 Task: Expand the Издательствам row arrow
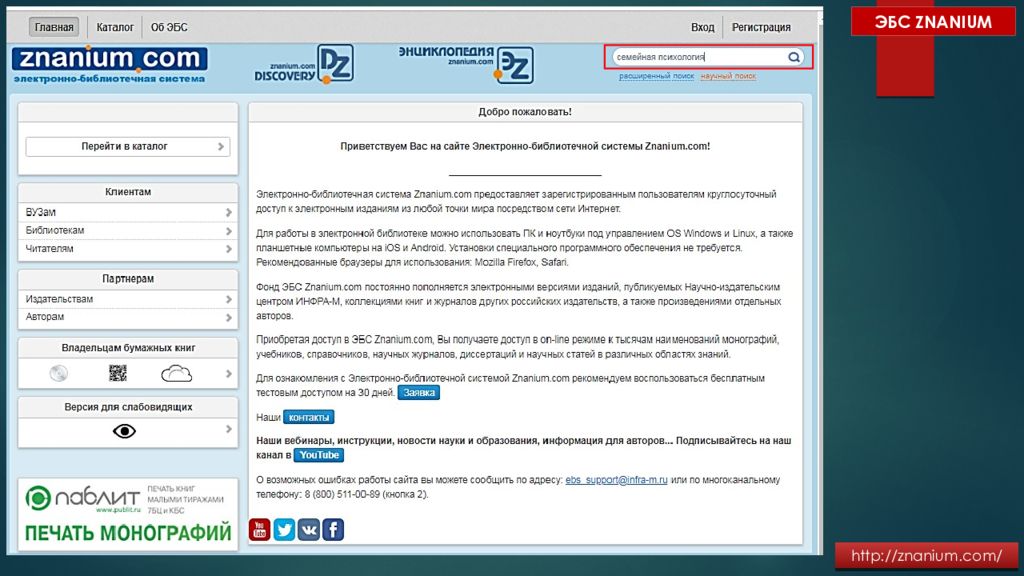coord(229,299)
